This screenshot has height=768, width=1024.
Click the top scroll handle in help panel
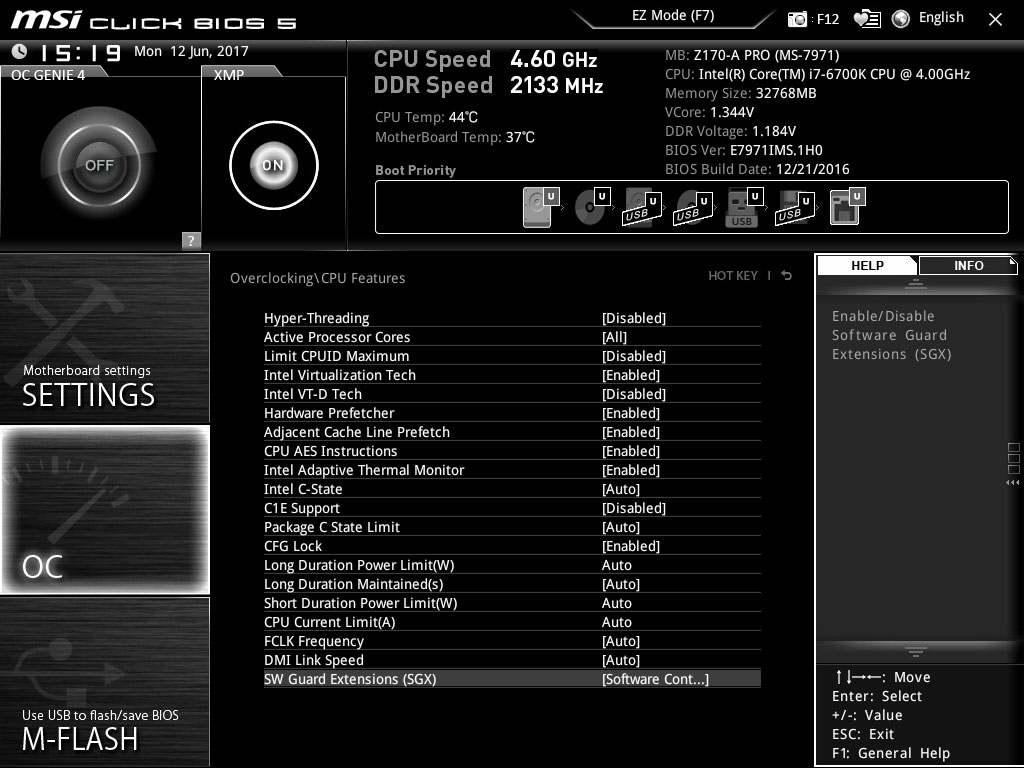point(916,283)
